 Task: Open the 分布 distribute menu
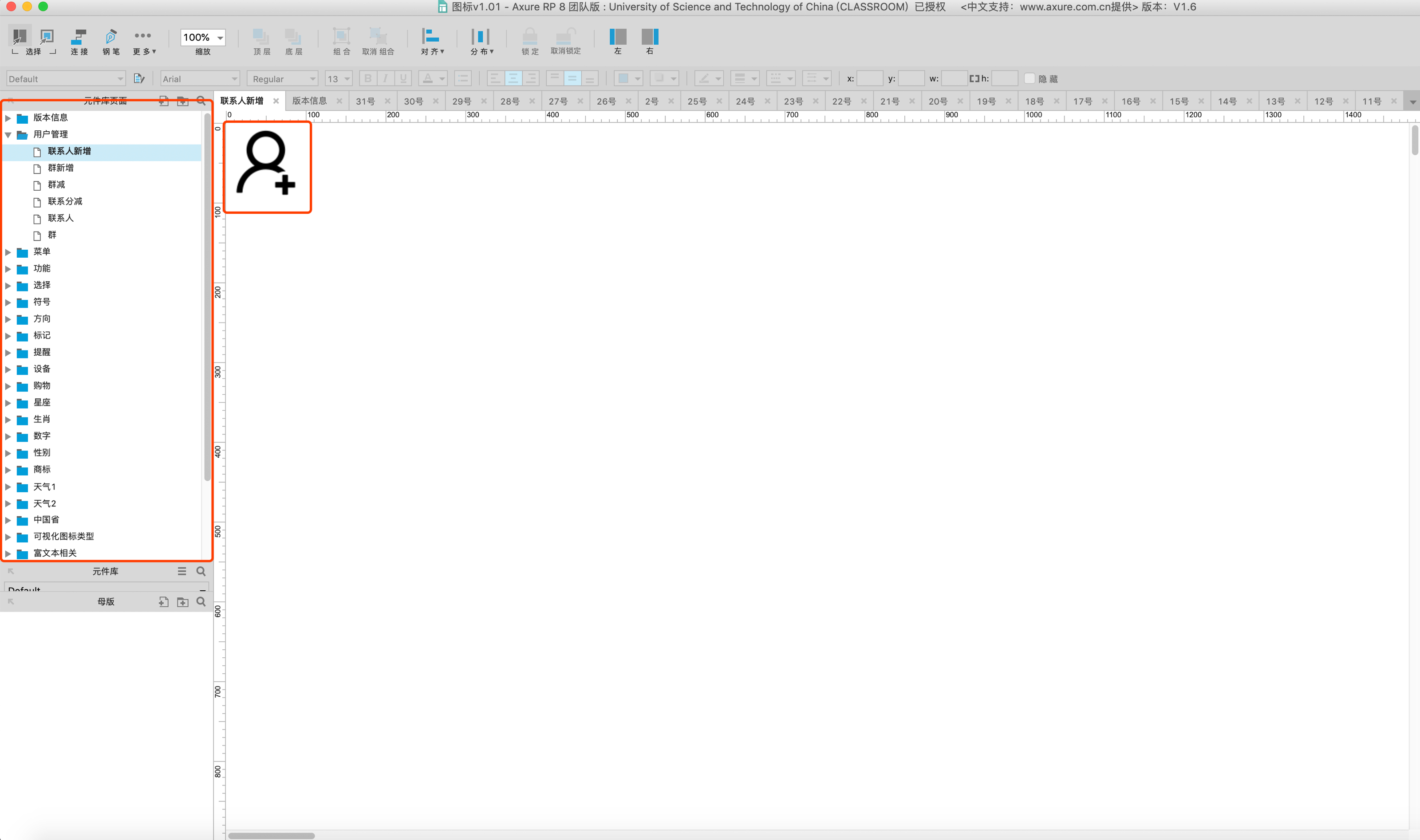point(481,42)
